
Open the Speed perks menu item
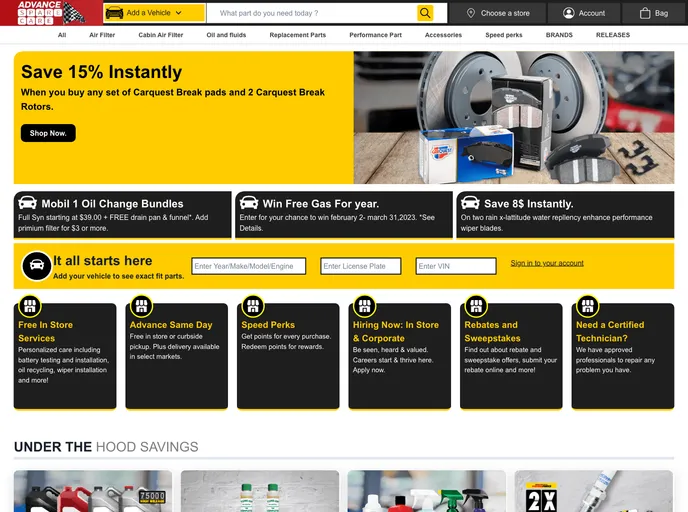[x=504, y=35]
